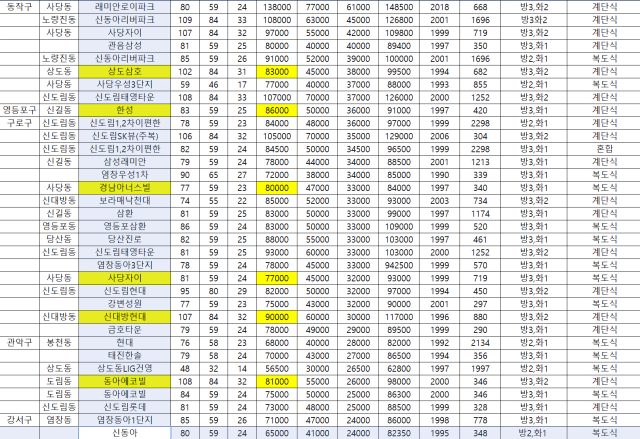Image resolution: width=640 pixels, height=439 pixels.
Task: Click the 2134 household count cell
Action: click(480, 343)
